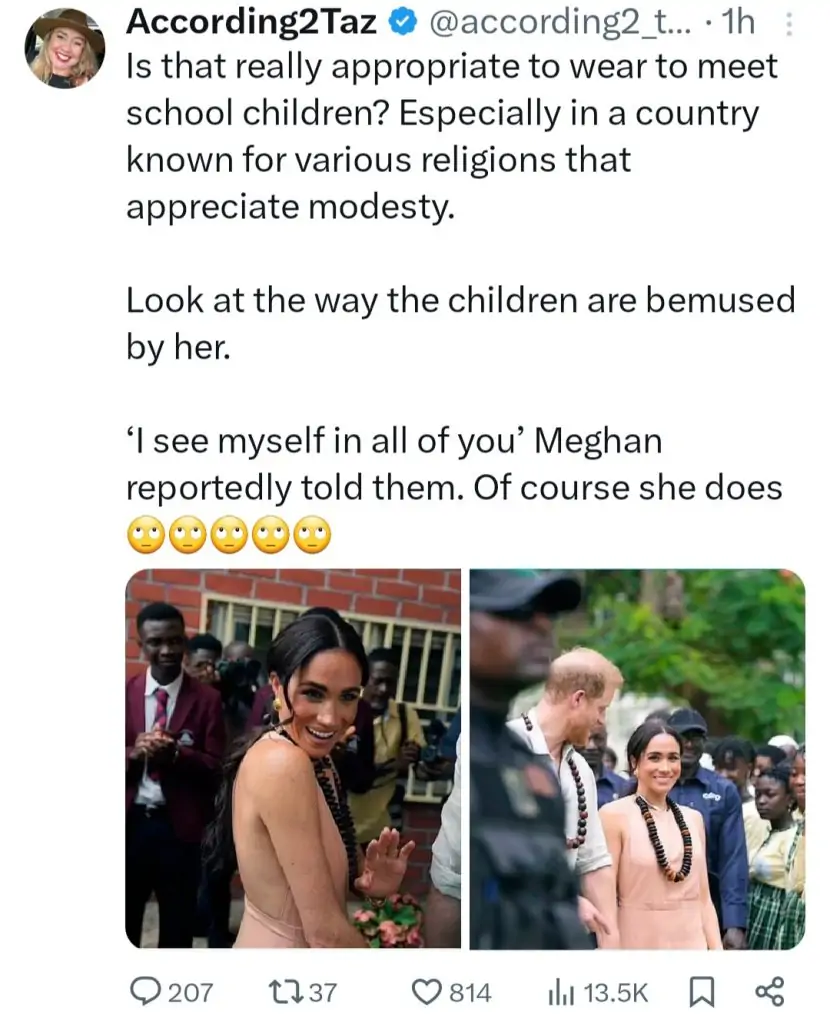Click the 207 replies count
The image size is (830, 1024).
coord(190,991)
